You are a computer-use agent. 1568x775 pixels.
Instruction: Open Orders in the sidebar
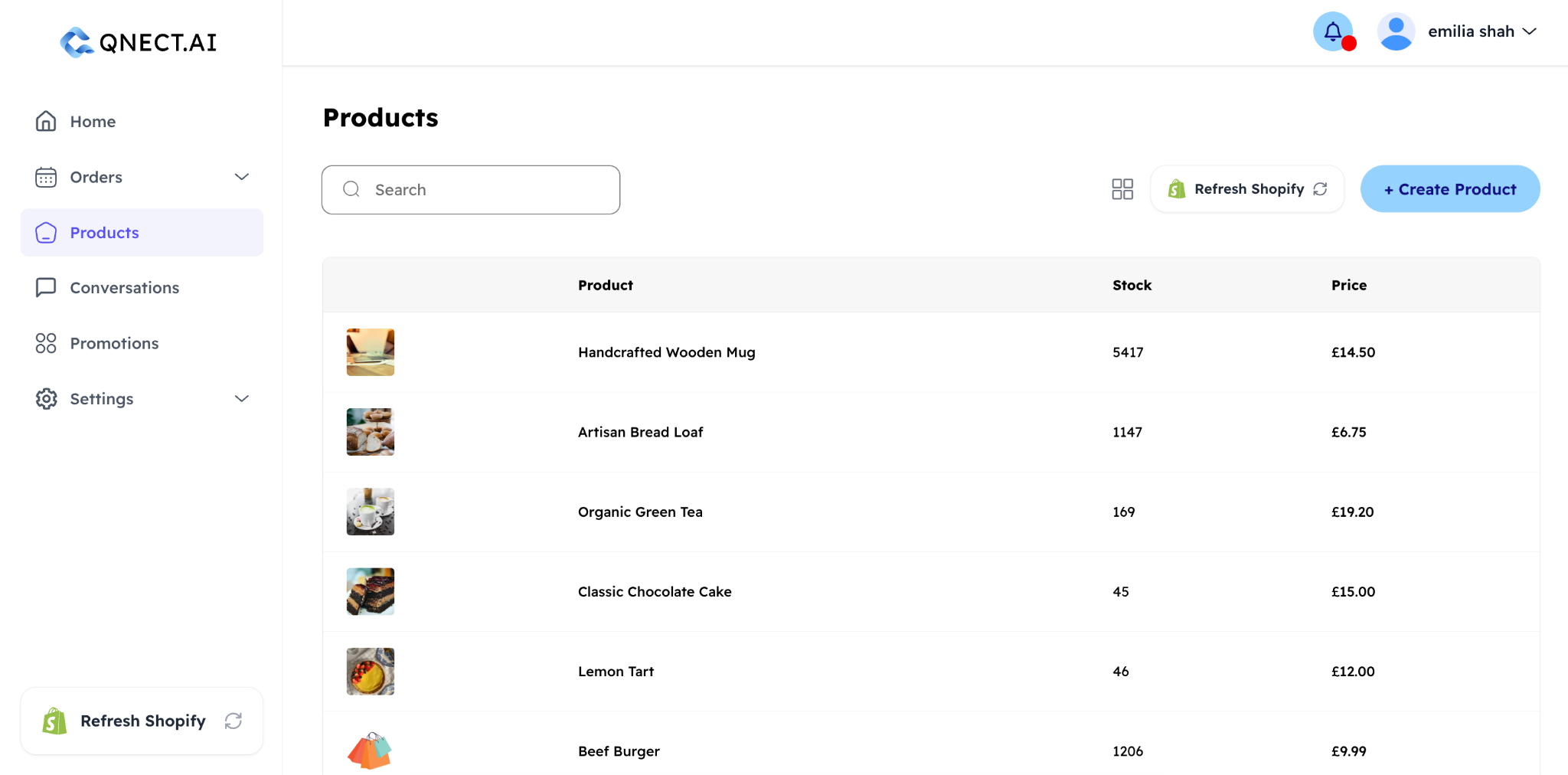click(142, 177)
